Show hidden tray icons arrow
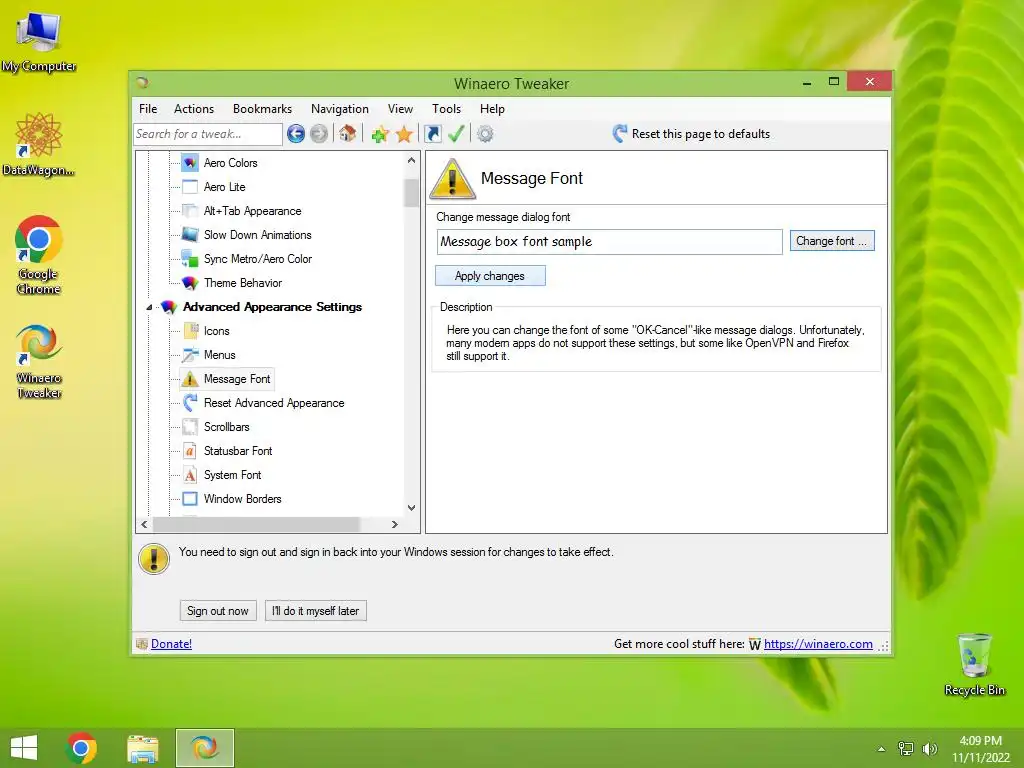1024x768 pixels. pos(882,749)
